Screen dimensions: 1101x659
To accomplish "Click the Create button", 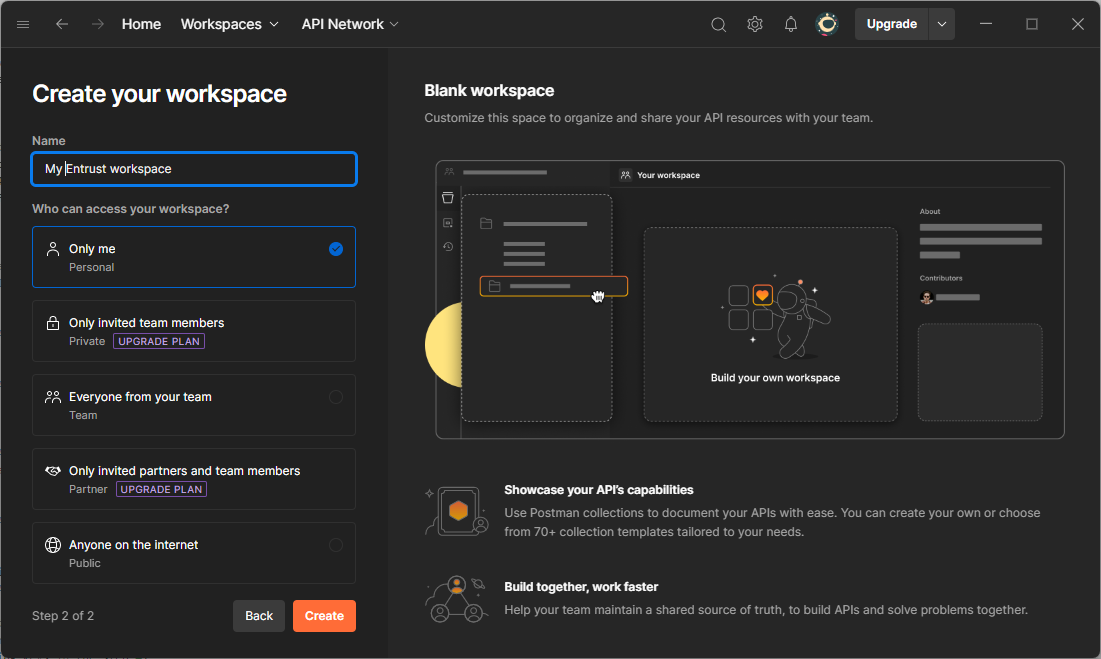I will point(324,616).
